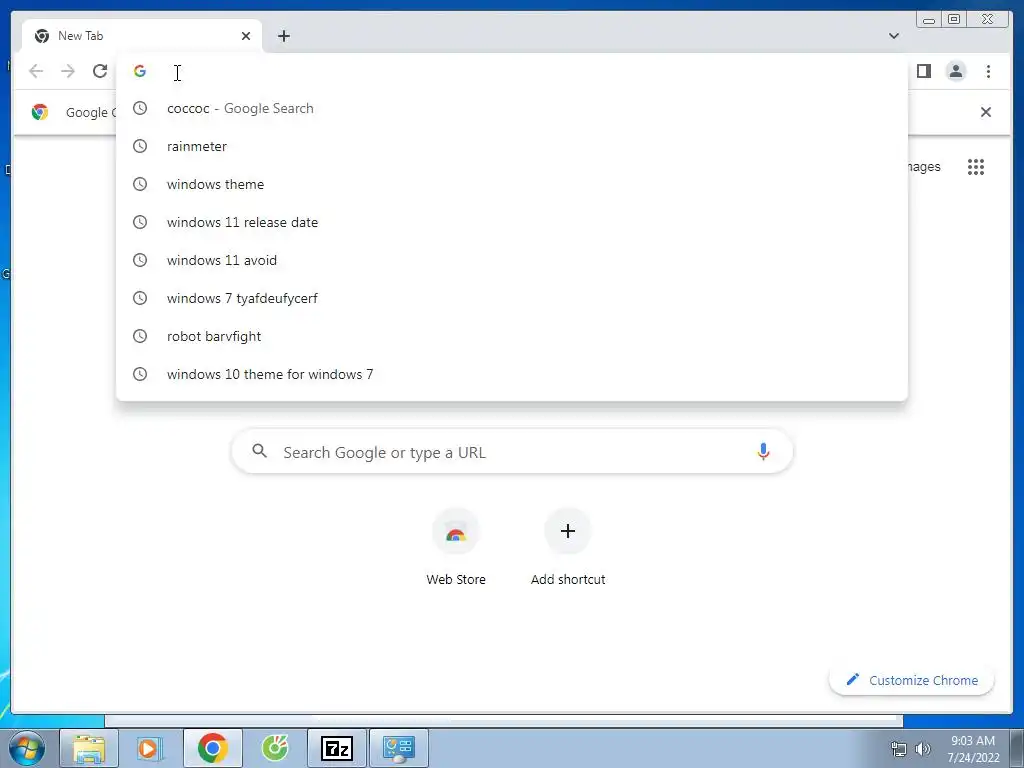The width and height of the screenshot is (1024, 768).
Task: Click the forward navigation arrow
Action: click(x=68, y=71)
